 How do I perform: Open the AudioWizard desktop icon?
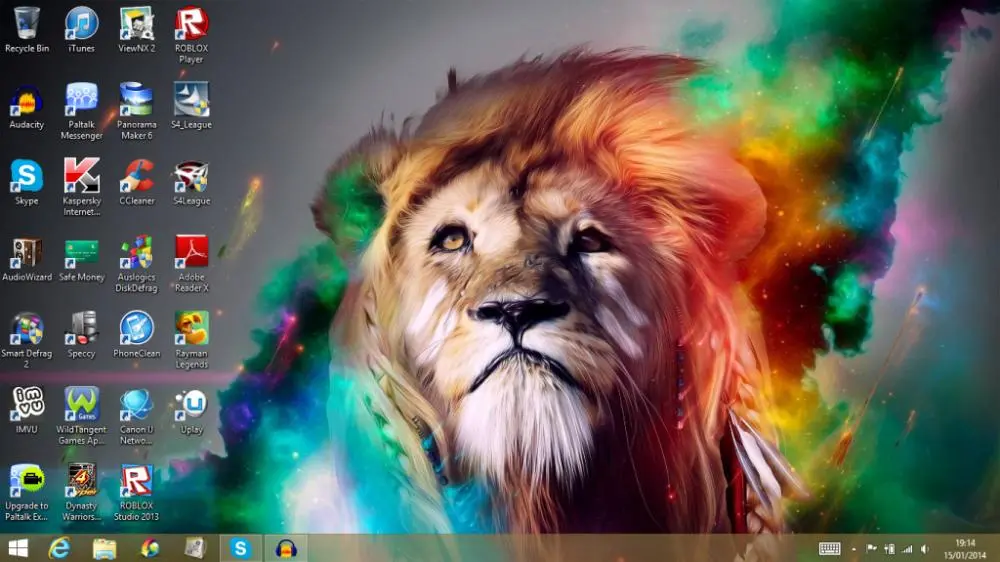27,259
